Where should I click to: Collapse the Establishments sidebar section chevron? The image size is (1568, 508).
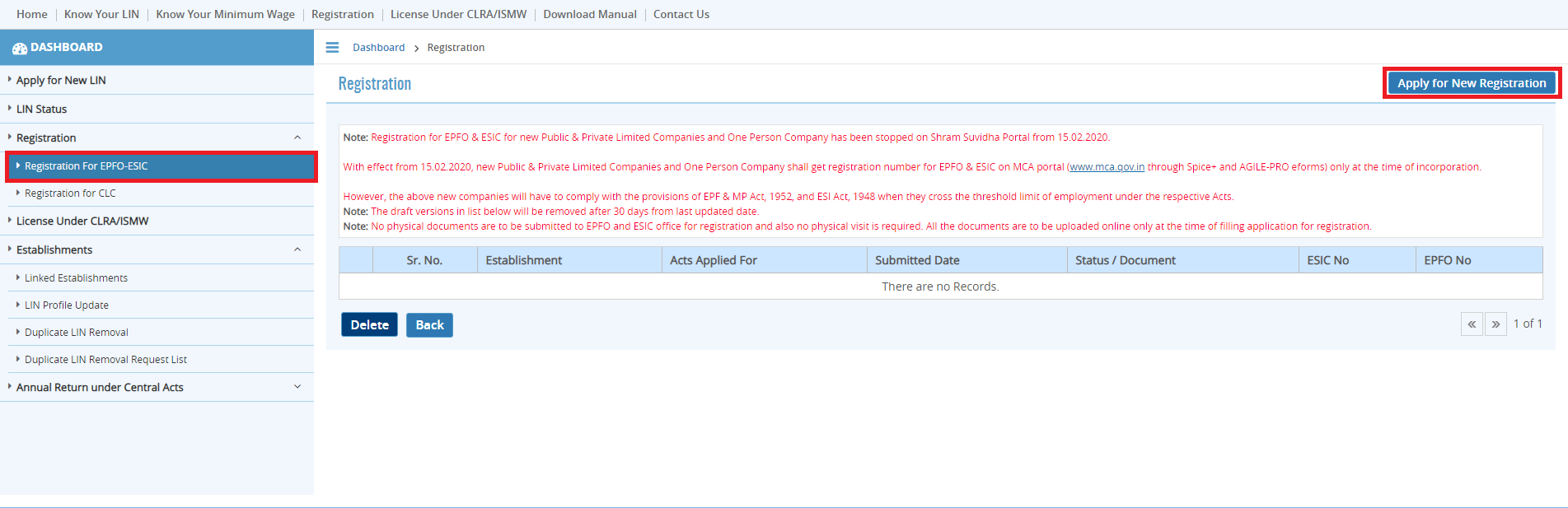pos(297,249)
